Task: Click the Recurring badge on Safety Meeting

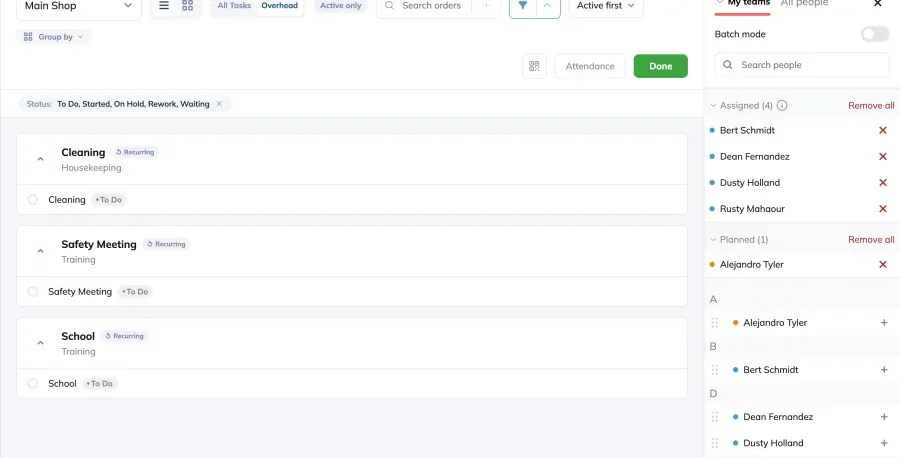Action: [166, 244]
